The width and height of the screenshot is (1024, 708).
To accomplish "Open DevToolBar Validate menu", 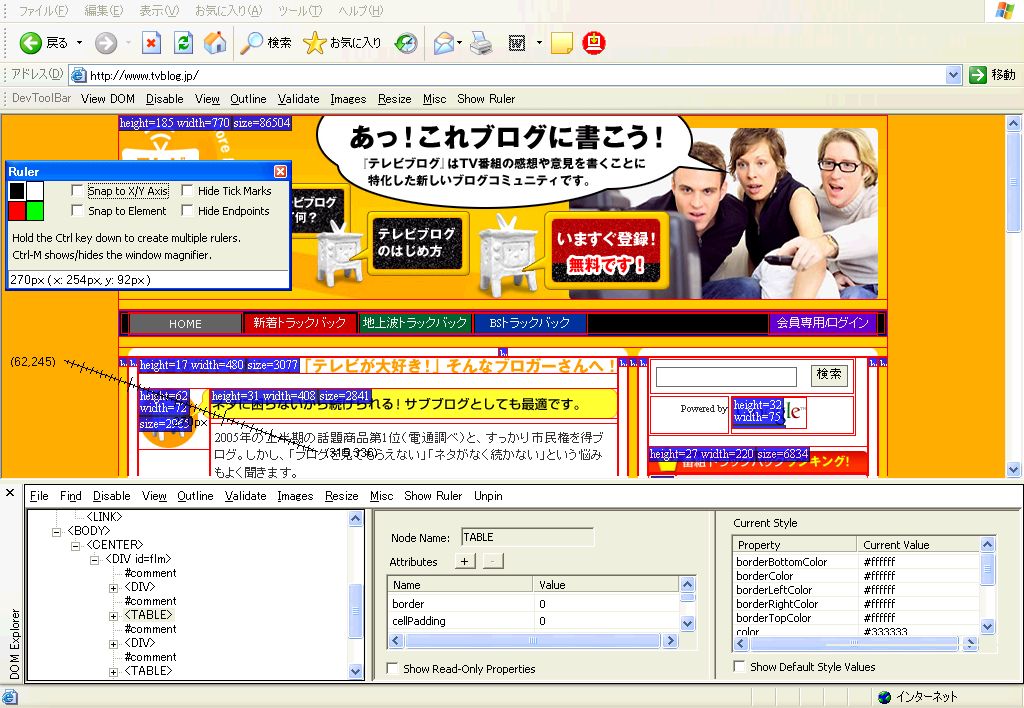I will (x=298, y=99).
